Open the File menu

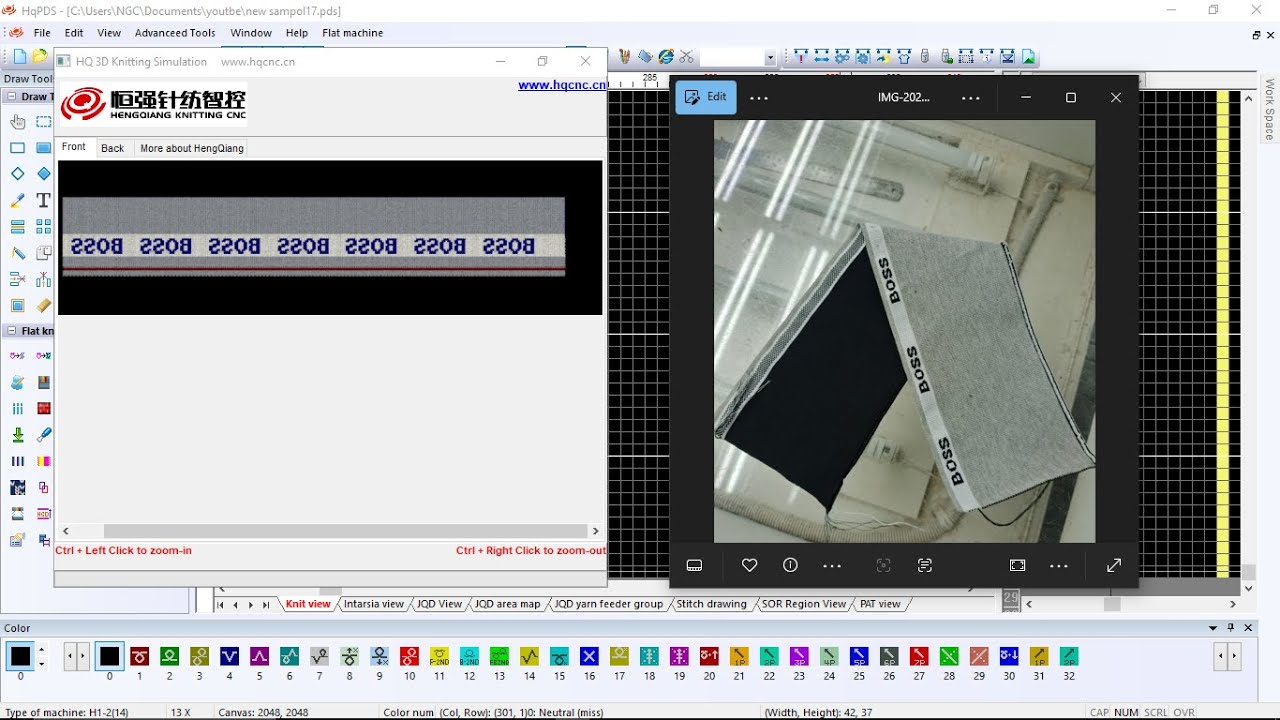coord(42,33)
